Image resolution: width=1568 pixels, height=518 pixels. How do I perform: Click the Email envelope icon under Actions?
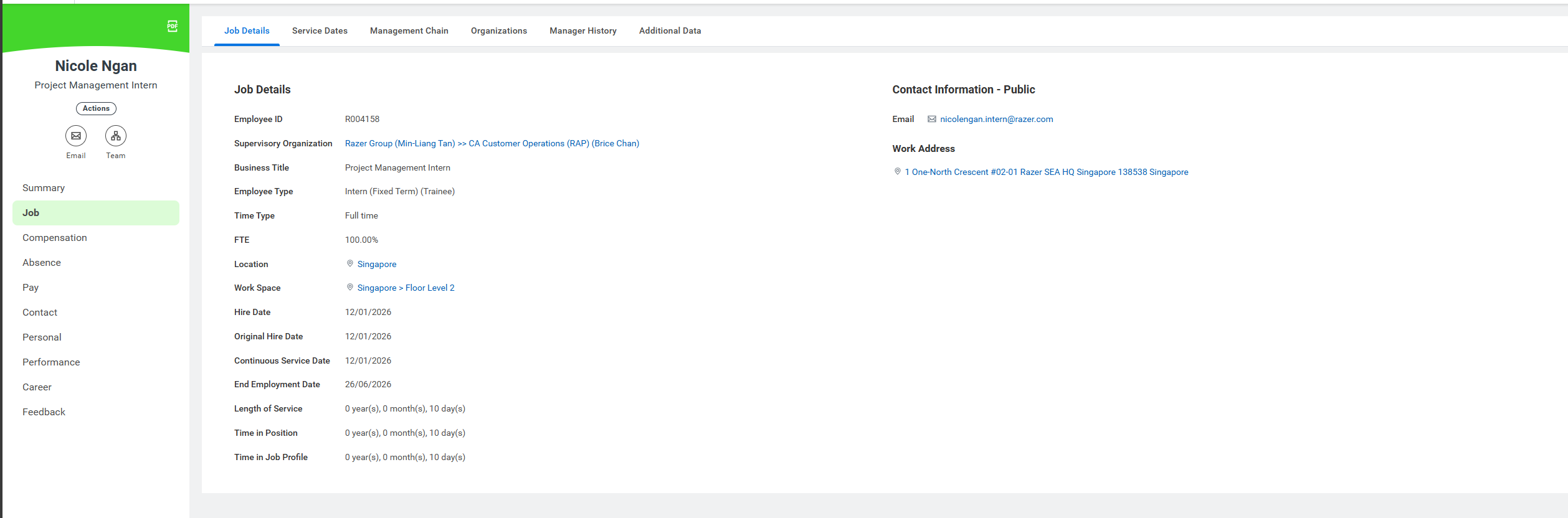tap(76, 136)
